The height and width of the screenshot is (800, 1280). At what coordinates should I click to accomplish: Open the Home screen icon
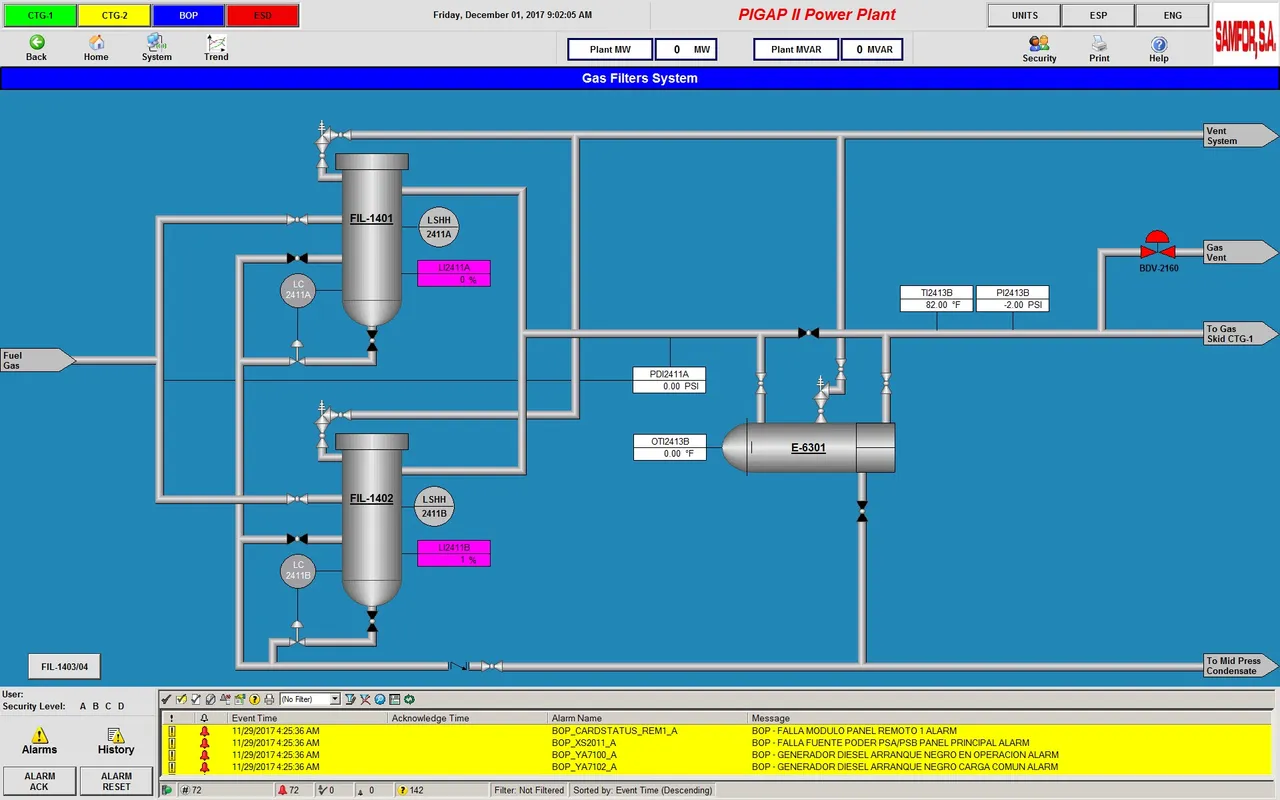[x=96, y=43]
